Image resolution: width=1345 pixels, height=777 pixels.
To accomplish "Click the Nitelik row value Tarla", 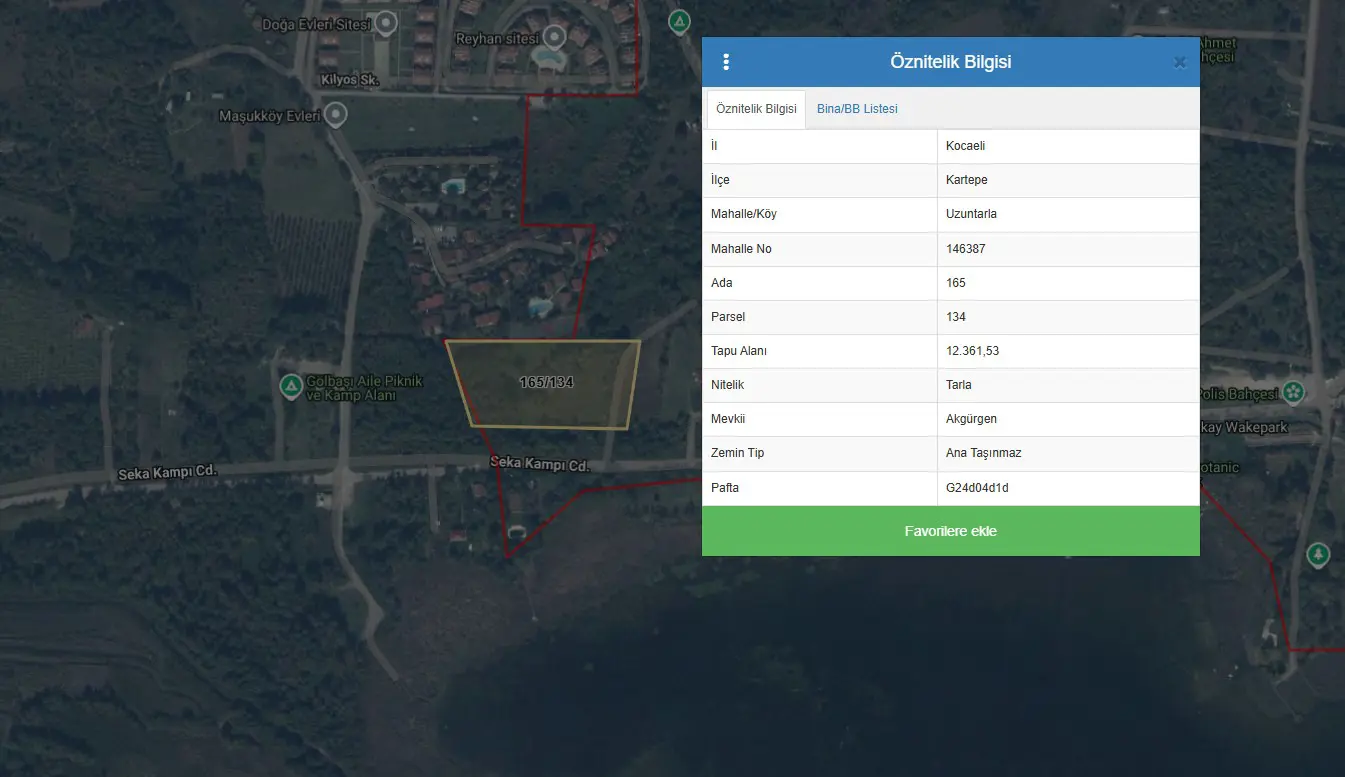I will pos(959,385).
